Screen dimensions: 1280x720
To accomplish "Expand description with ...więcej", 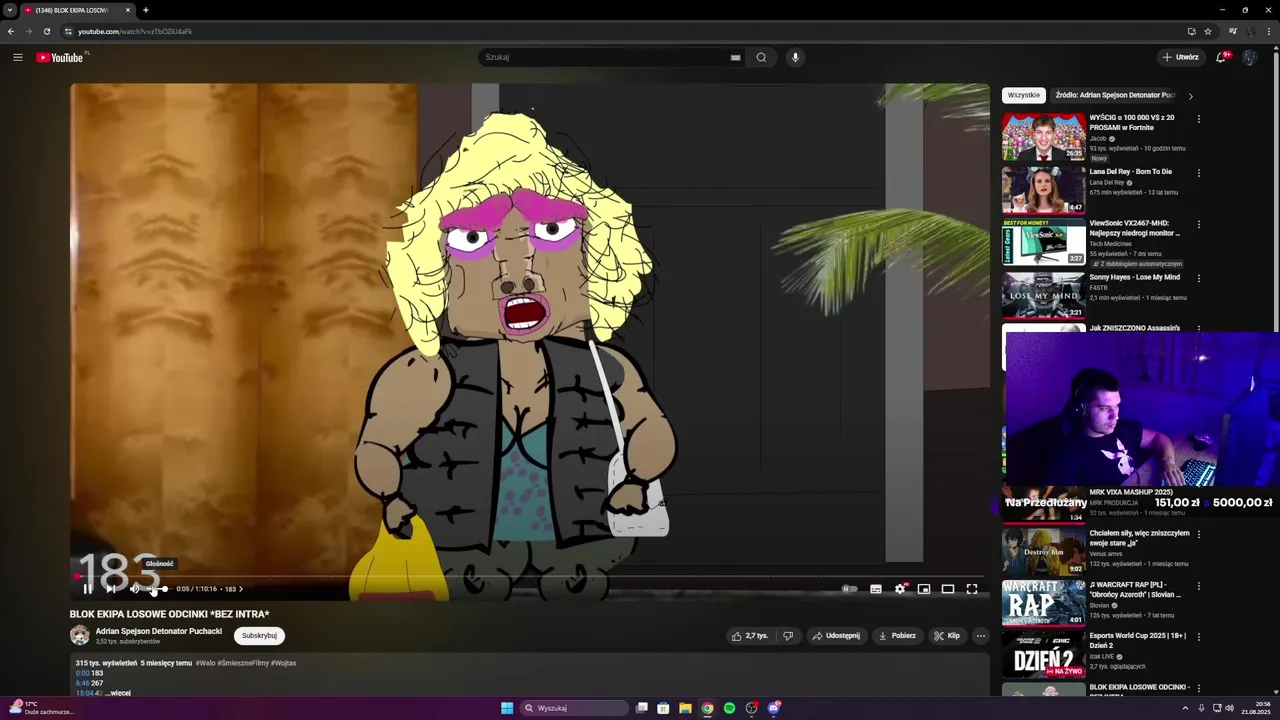I will click(118, 693).
